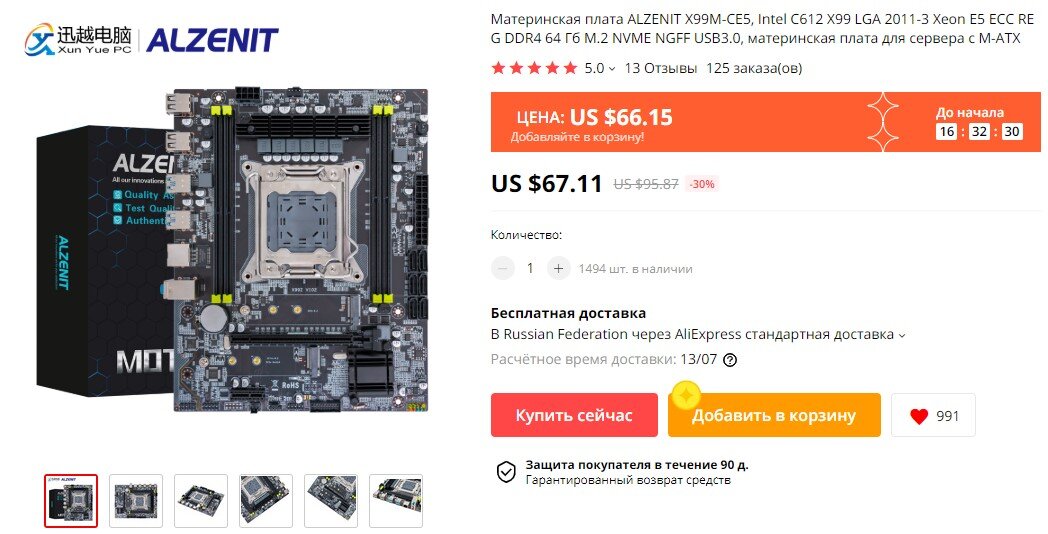Click the delivery time question mark icon

click(x=731, y=360)
